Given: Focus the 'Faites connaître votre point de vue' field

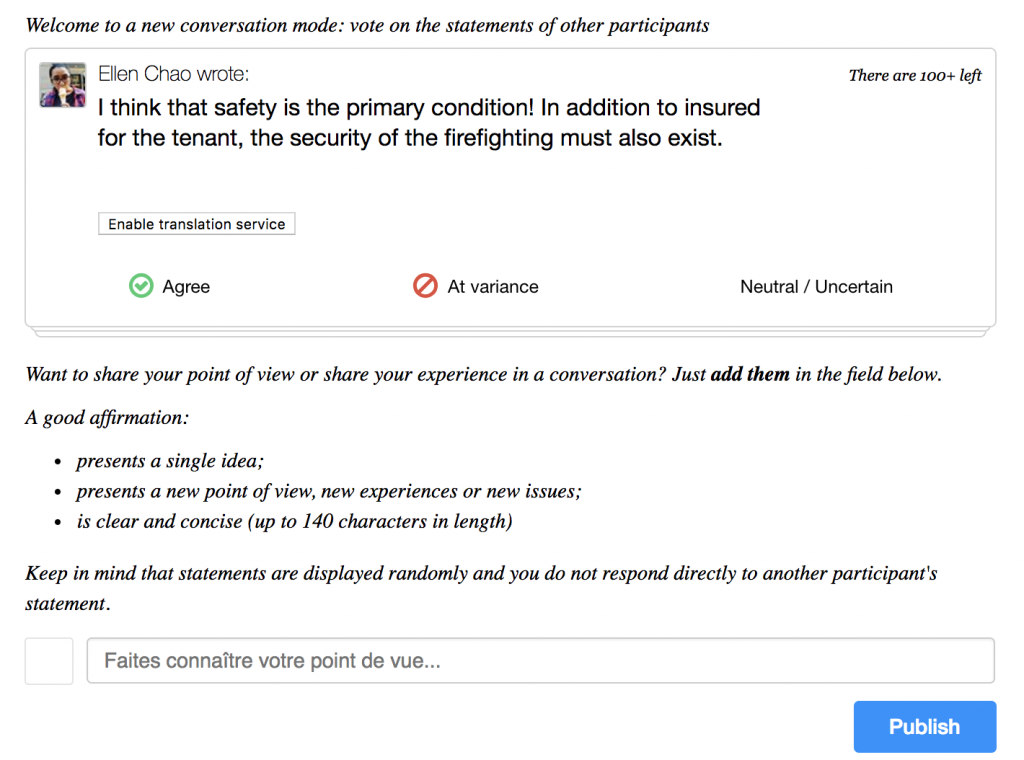Looking at the screenshot, I should pyautogui.click(x=540, y=661).
